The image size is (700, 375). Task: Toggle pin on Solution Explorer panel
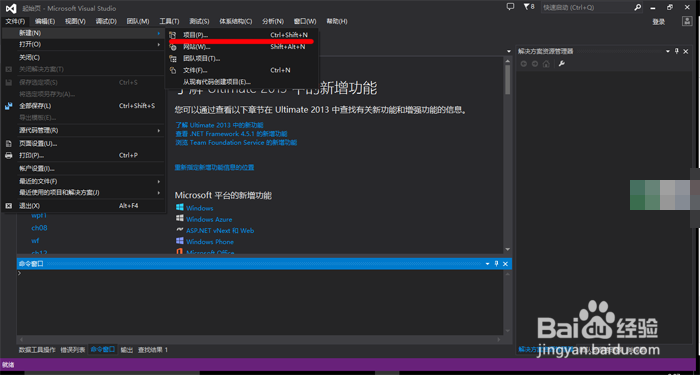(677, 51)
